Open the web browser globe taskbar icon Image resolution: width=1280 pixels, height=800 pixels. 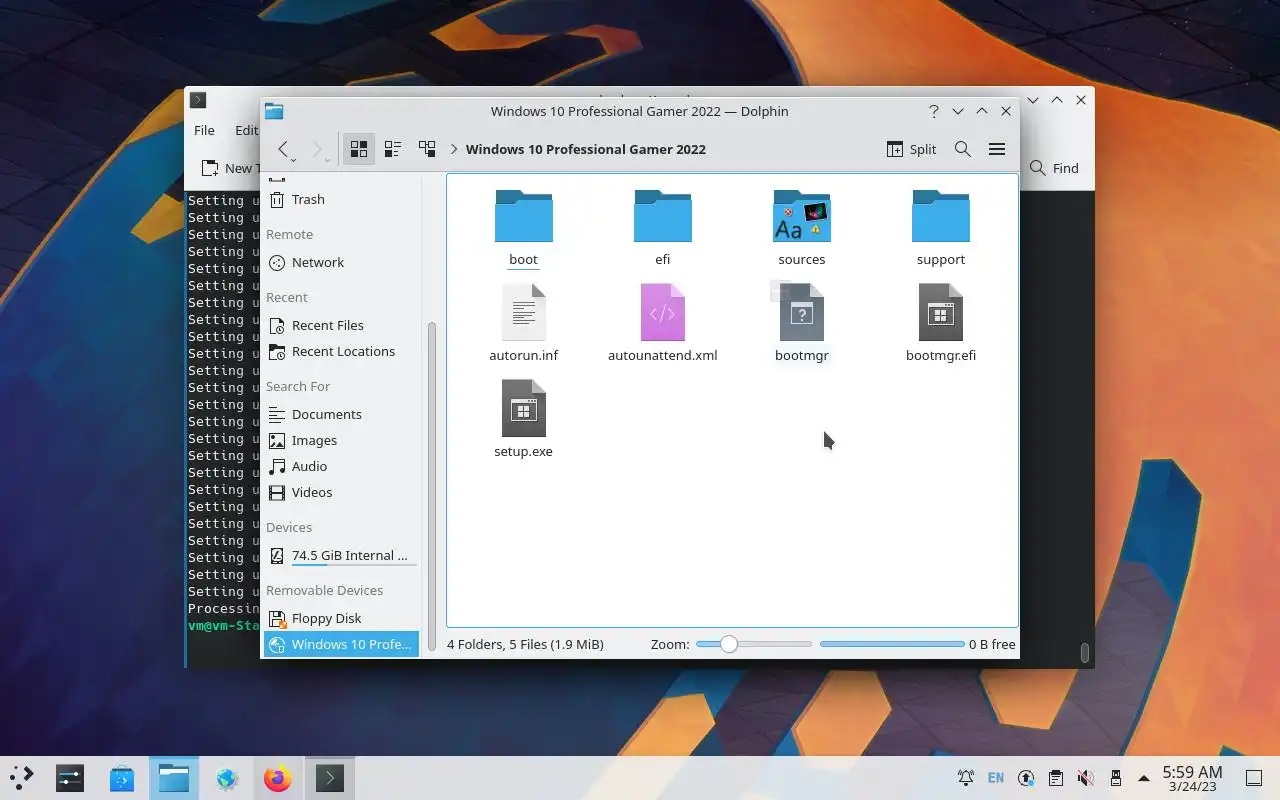click(226, 778)
